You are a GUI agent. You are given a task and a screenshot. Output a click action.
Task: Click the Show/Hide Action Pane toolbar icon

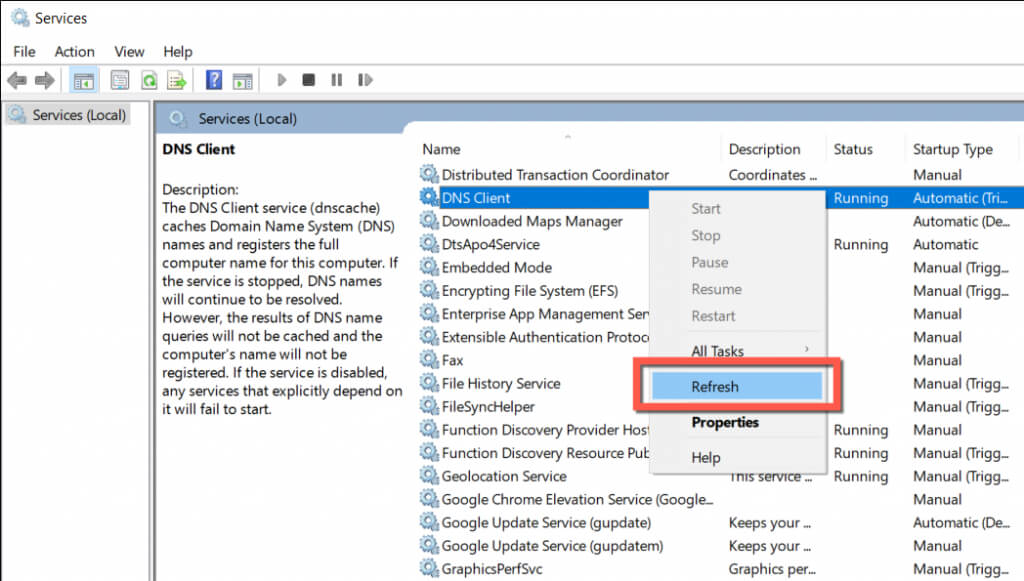[241, 80]
